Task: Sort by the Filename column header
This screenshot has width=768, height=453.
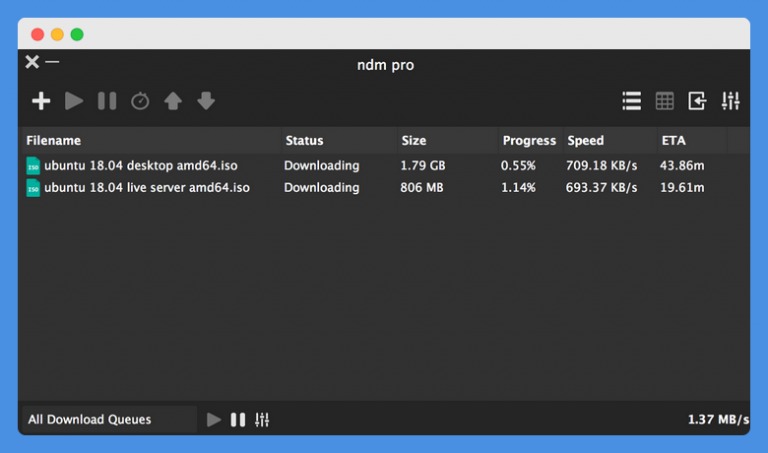Action: [x=54, y=141]
